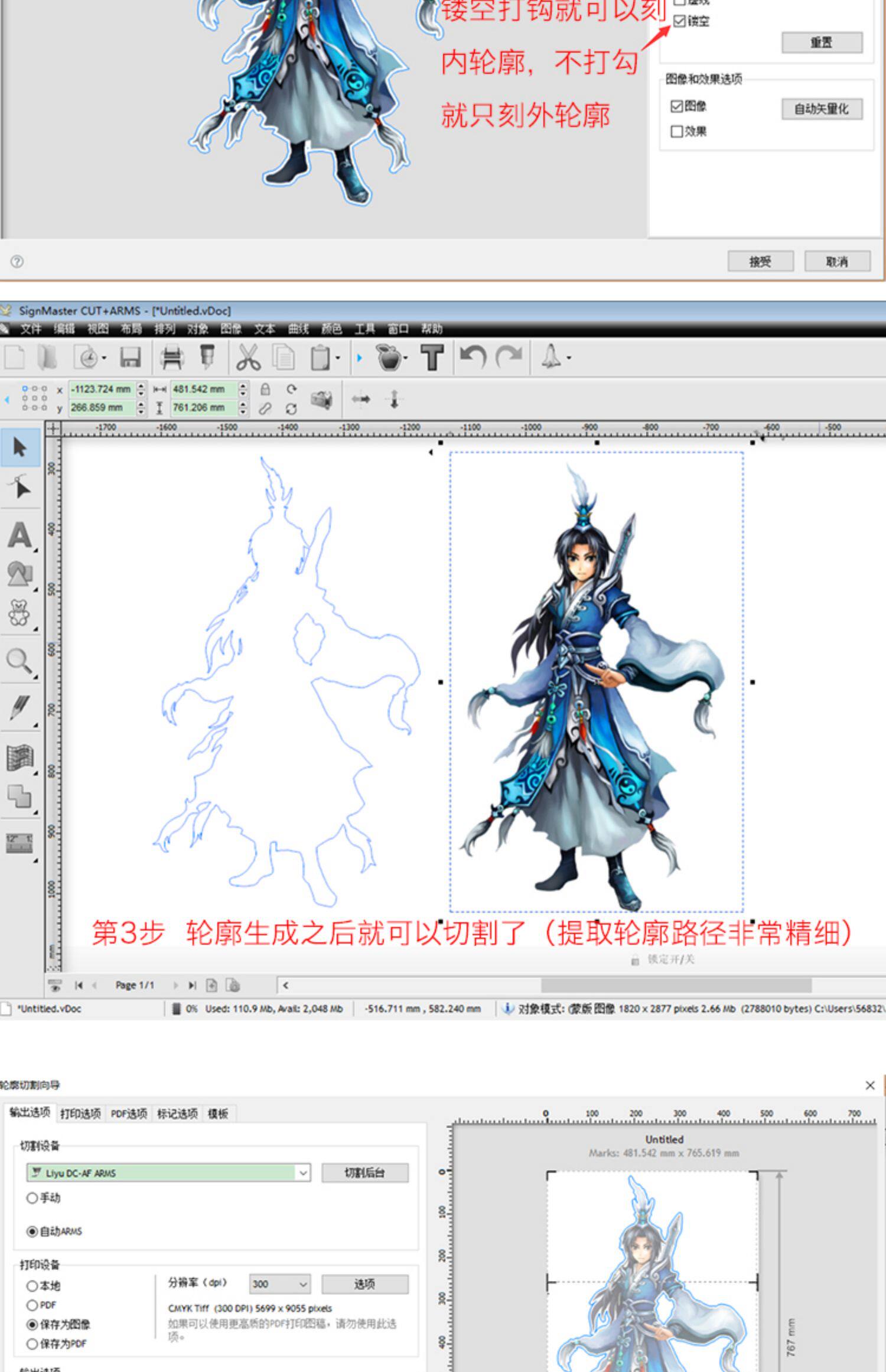Select the magnifying glass zoom tool

pyautogui.click(x=20, y=661)
